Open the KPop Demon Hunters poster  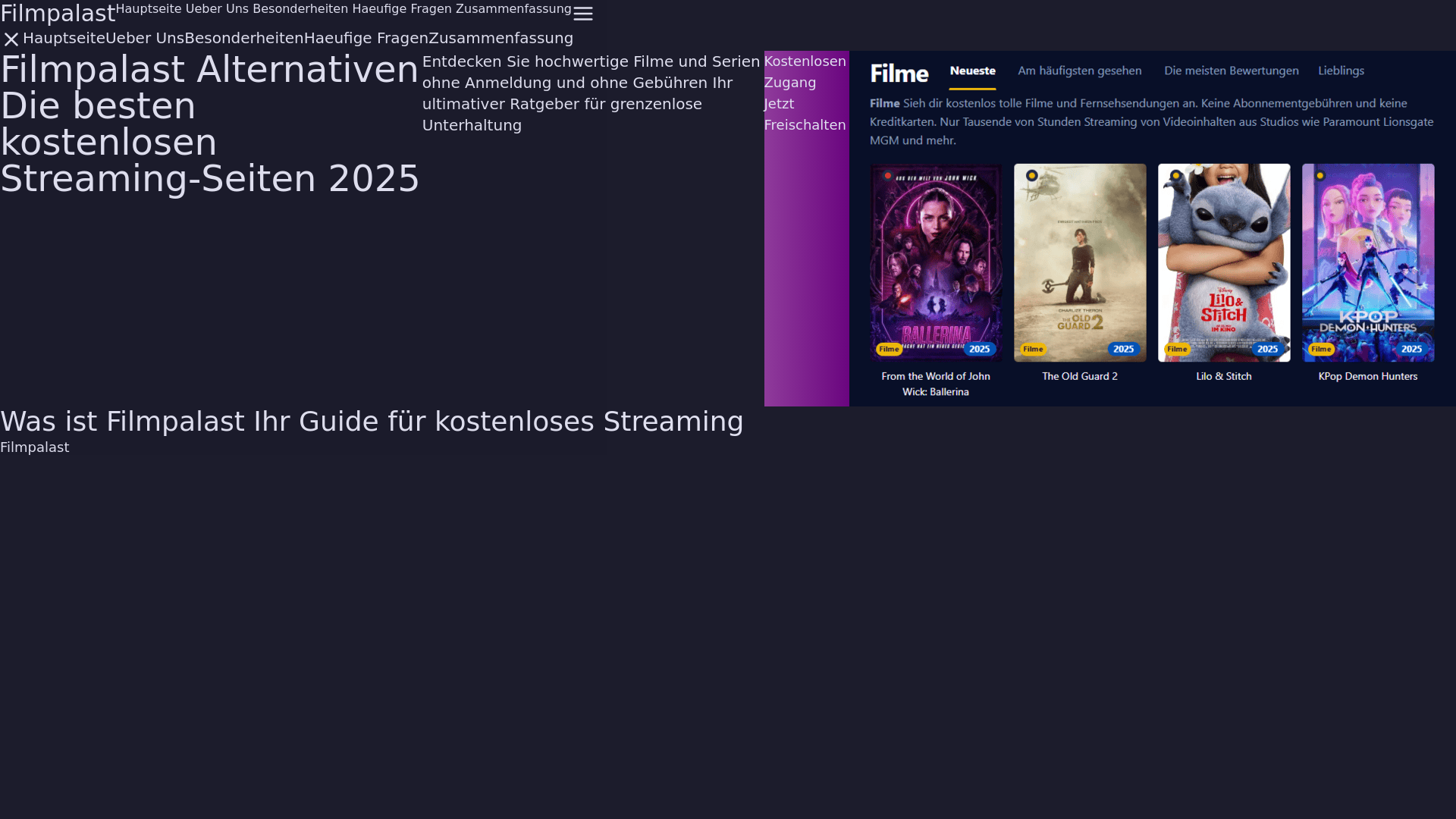(1368, 262)
